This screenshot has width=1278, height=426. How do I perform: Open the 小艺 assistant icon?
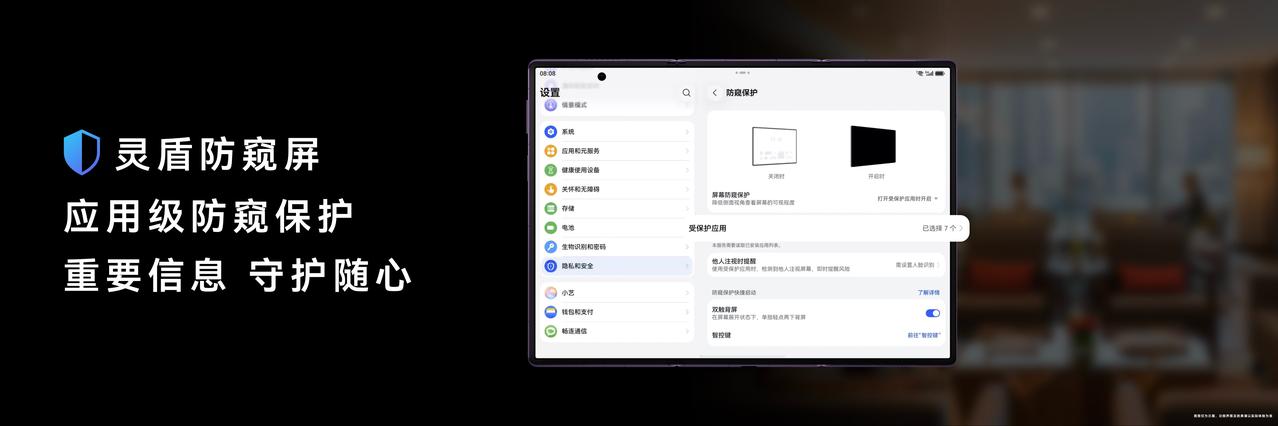point(550,293)
